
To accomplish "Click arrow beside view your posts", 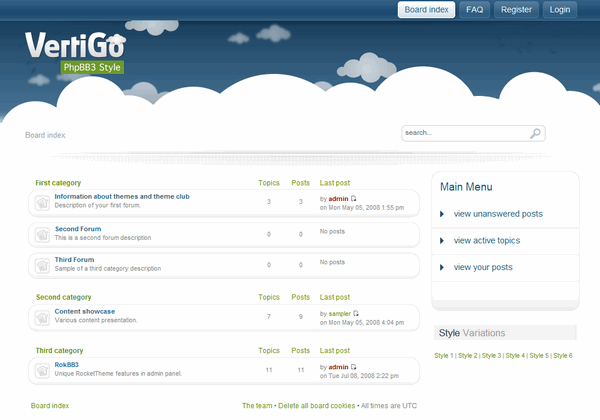I will point(442,267).
